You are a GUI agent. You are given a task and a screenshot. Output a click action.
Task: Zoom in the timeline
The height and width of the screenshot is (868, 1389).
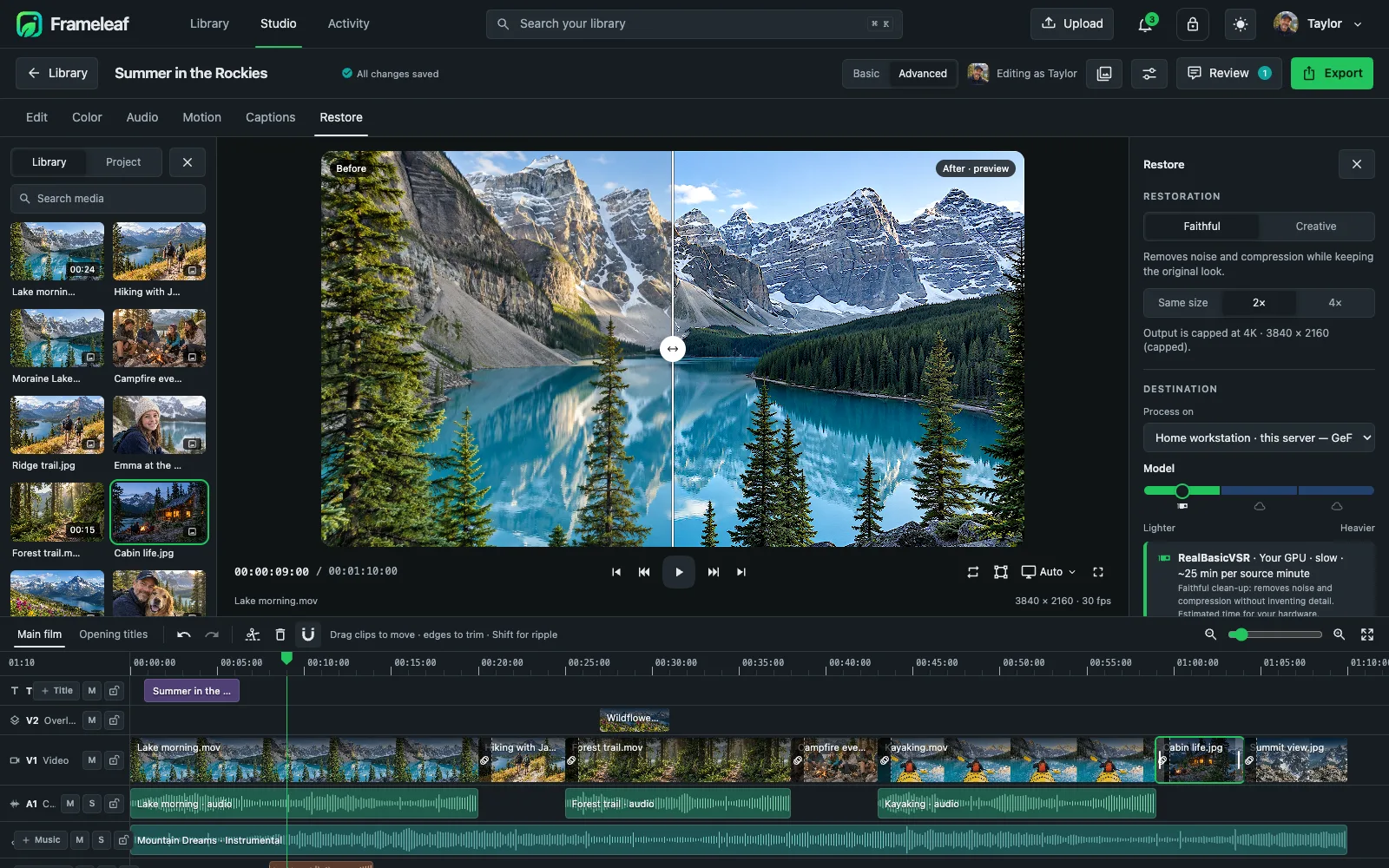1340,635
